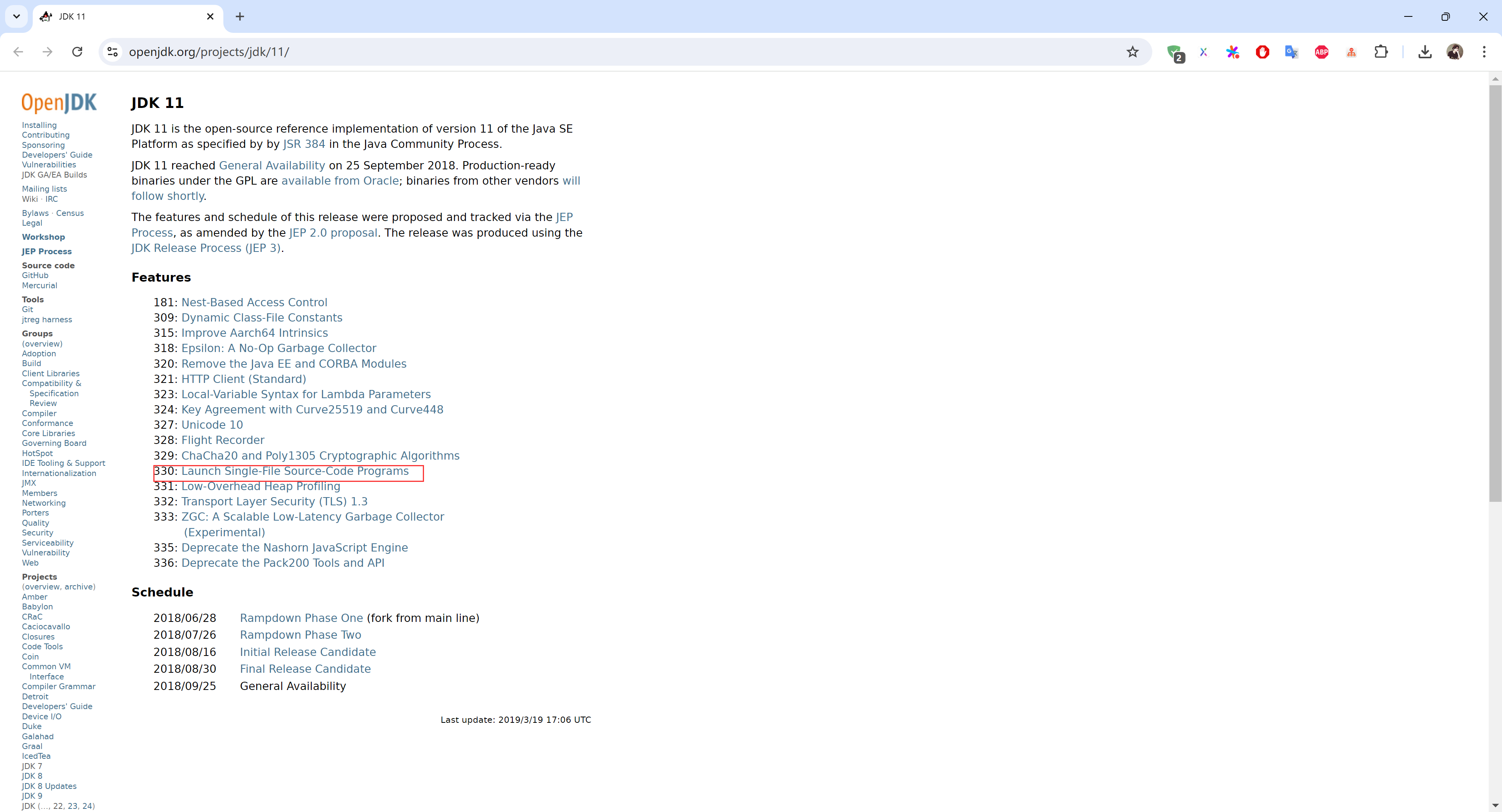This screenshot has height=812, width=1502.
Task: Select the JDK 11 browser tab
Action: pyautogui.click(x=117, y=16)
